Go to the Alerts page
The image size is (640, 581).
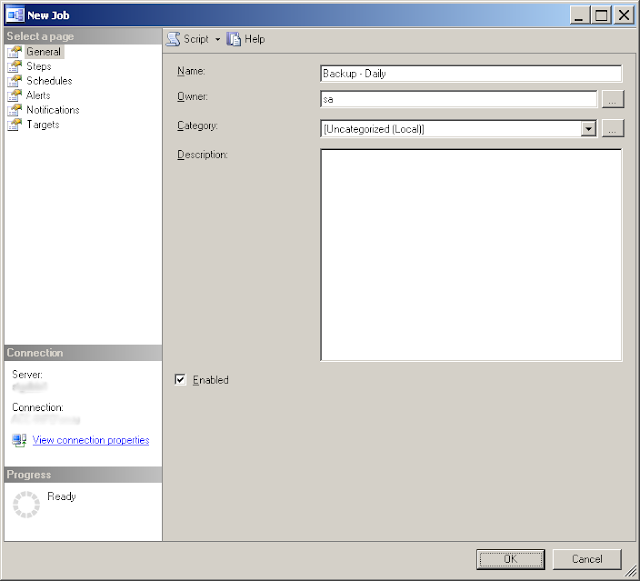38,95
